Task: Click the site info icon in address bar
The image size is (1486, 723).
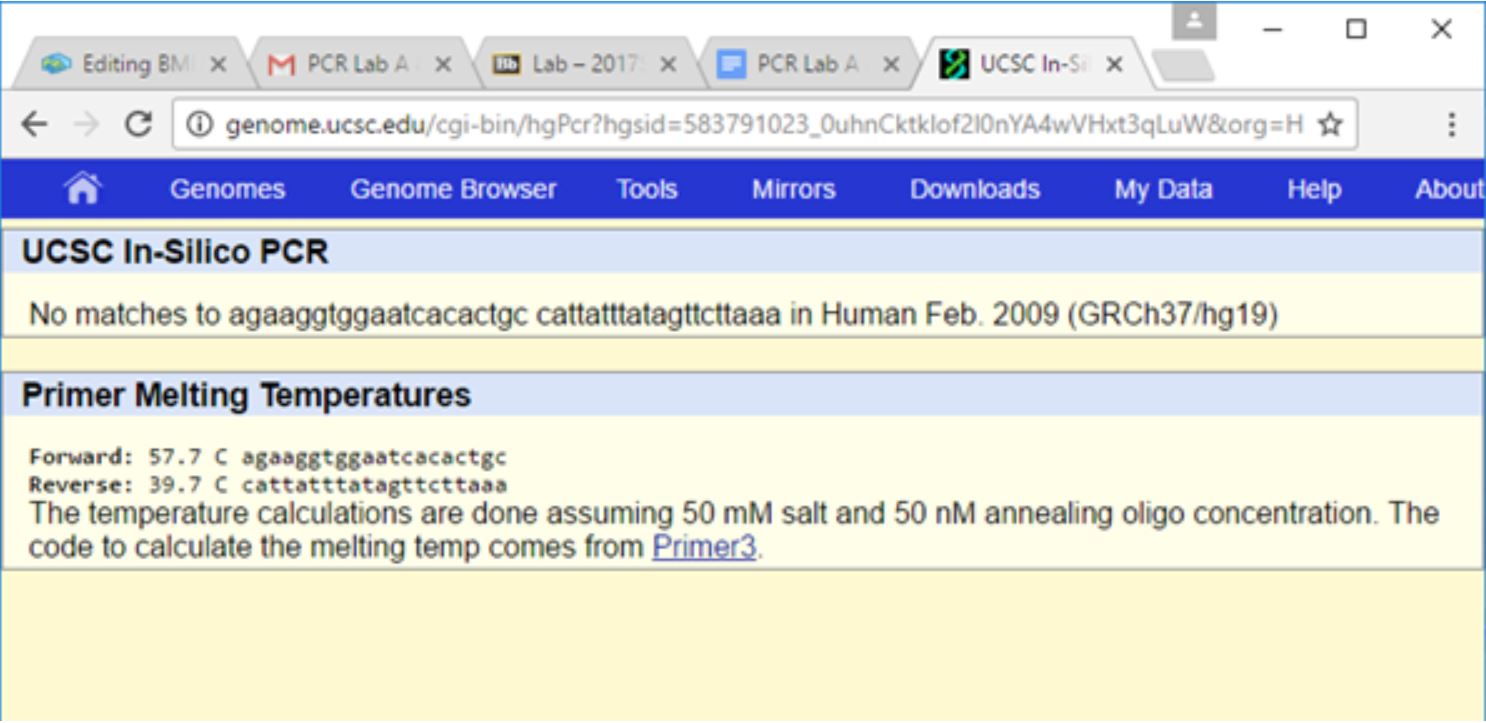Action: pyautogui.click(x=200, y=125)
